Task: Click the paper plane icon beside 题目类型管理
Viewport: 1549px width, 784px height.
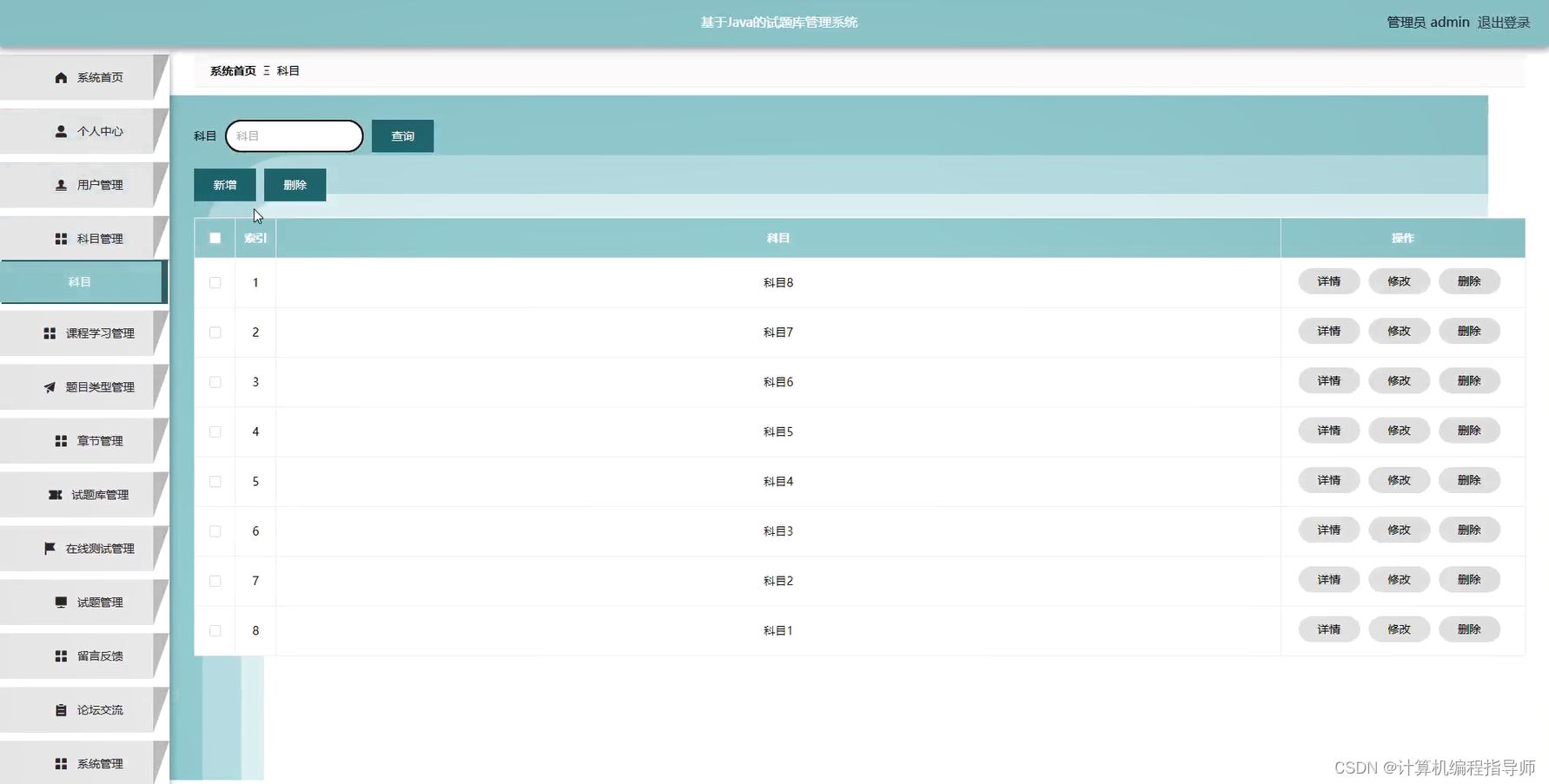Action: (50, 387)
